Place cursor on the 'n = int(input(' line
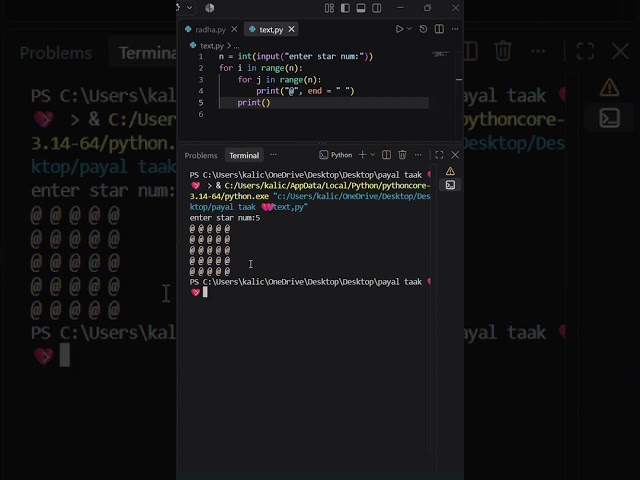640x480 pixels. point(296,56)
